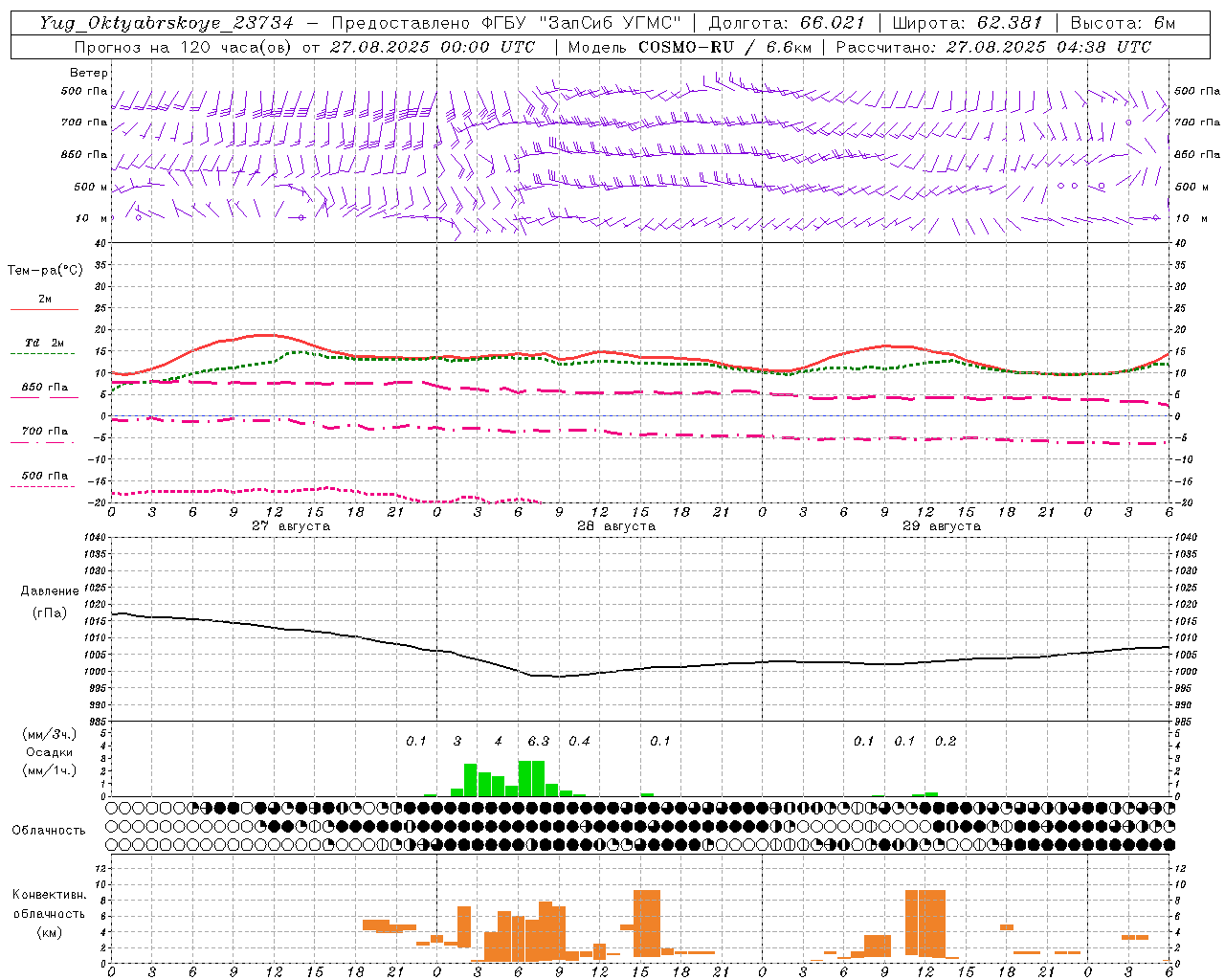The width and height of the screenshot is (1225, 980).
Task: Click the 0.4 three-hour precipitation value
Action: pos(579,742)
